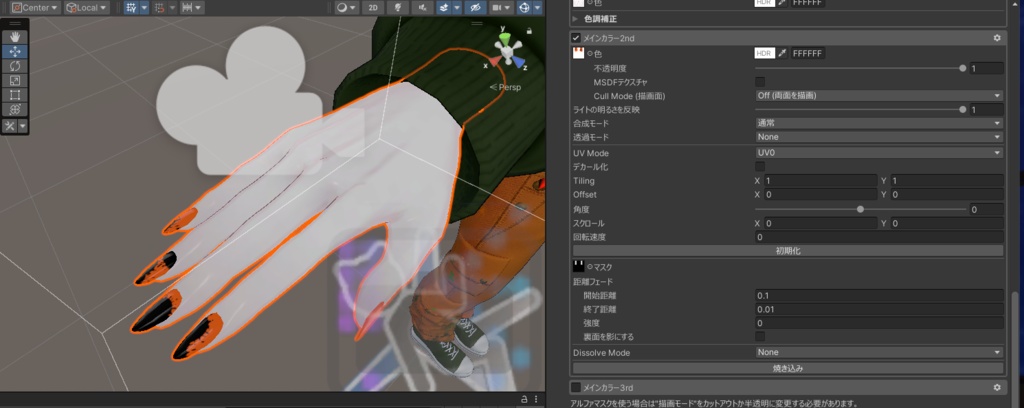Click the green Y axis gizmo cone
1024x408 pixels.
pyautogui.click(x=504, y=40)
